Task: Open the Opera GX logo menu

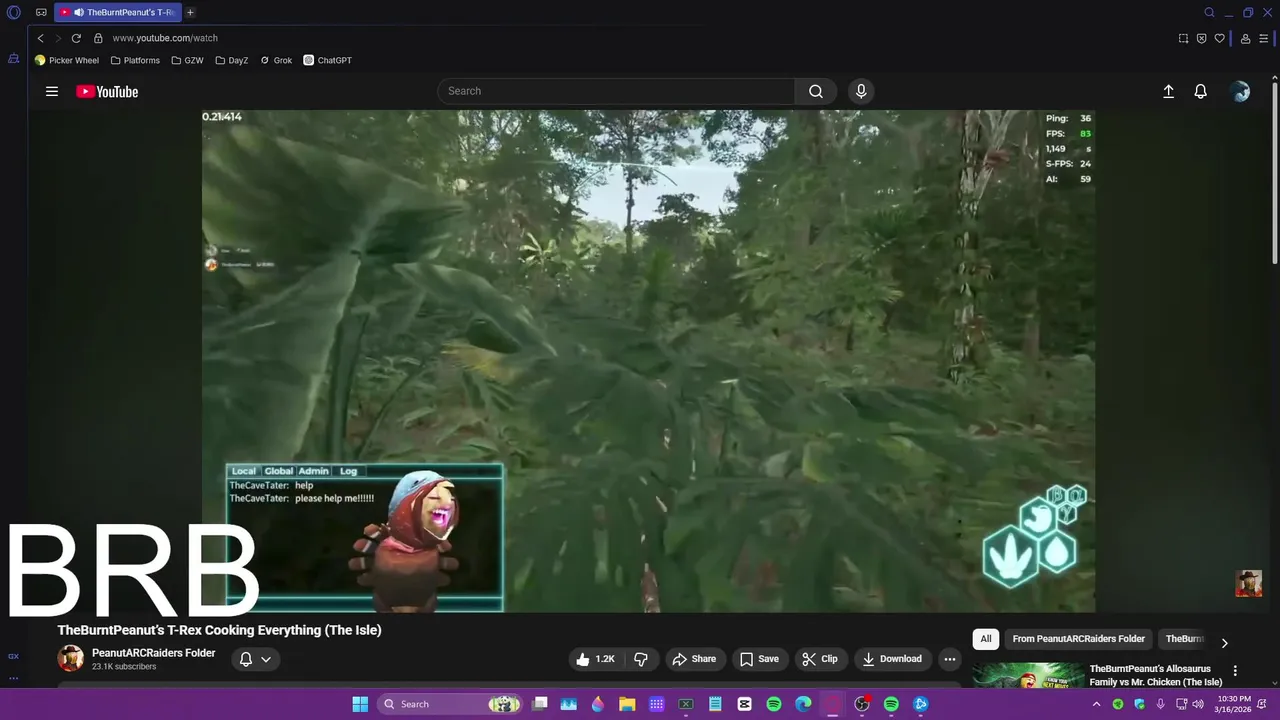Action: point(14,12)
